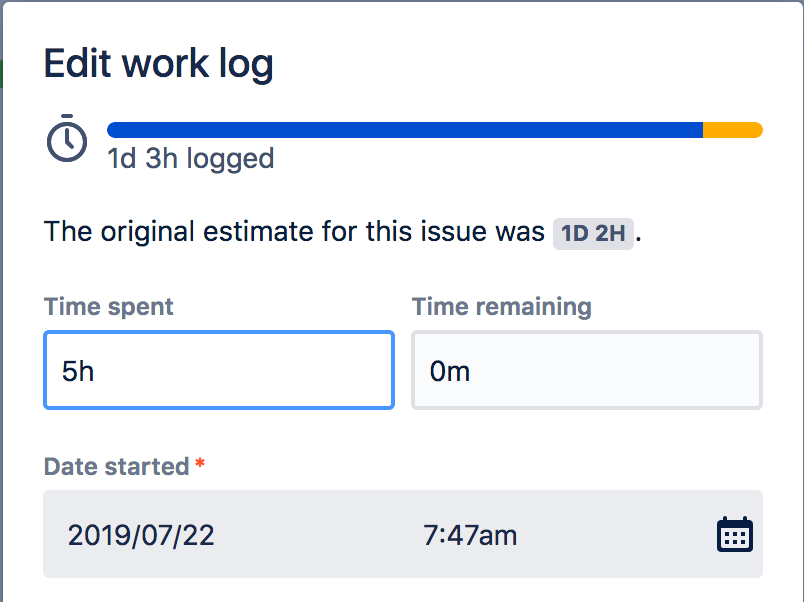
Task: Select the Edit work log title
Action: (x=159, y=63)
